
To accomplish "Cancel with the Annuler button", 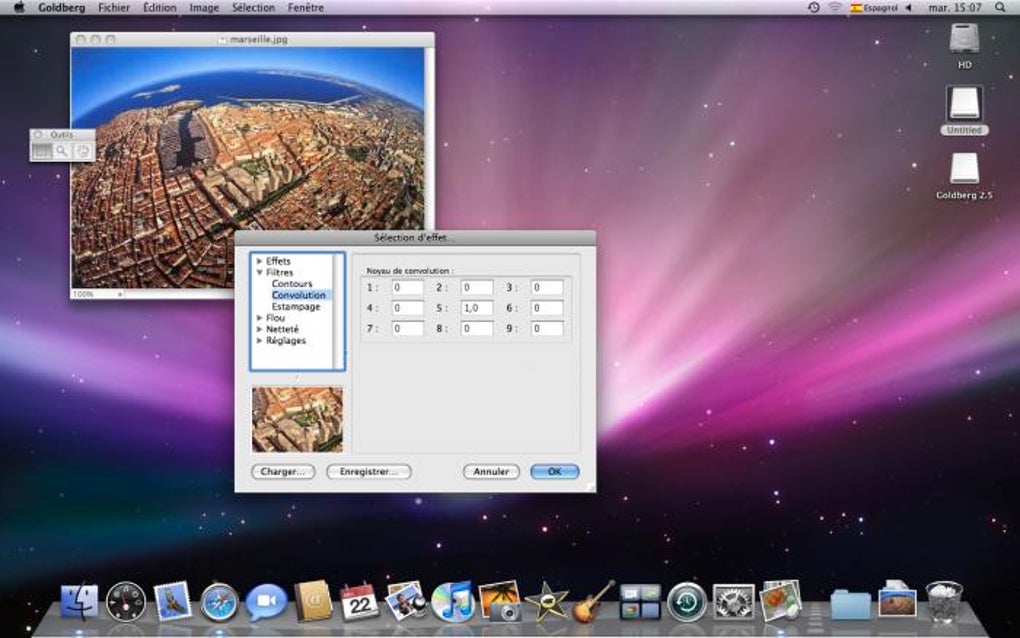I will tap(491, 472).
